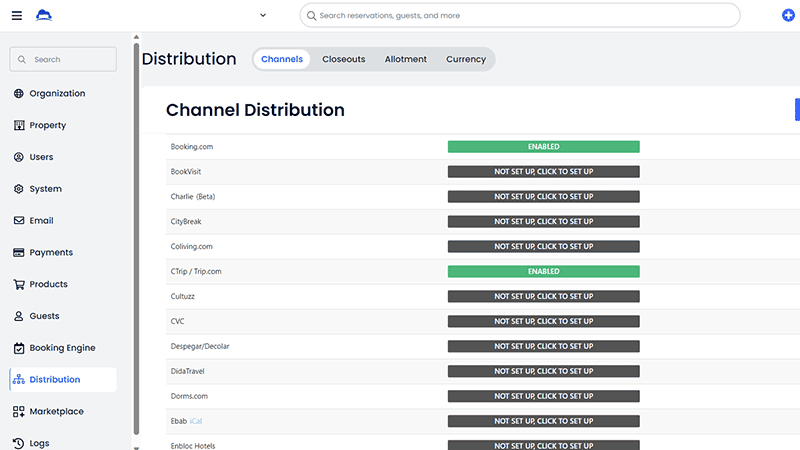Switch to the Allotment tab

pyautogui.click(x=406, y=59)
